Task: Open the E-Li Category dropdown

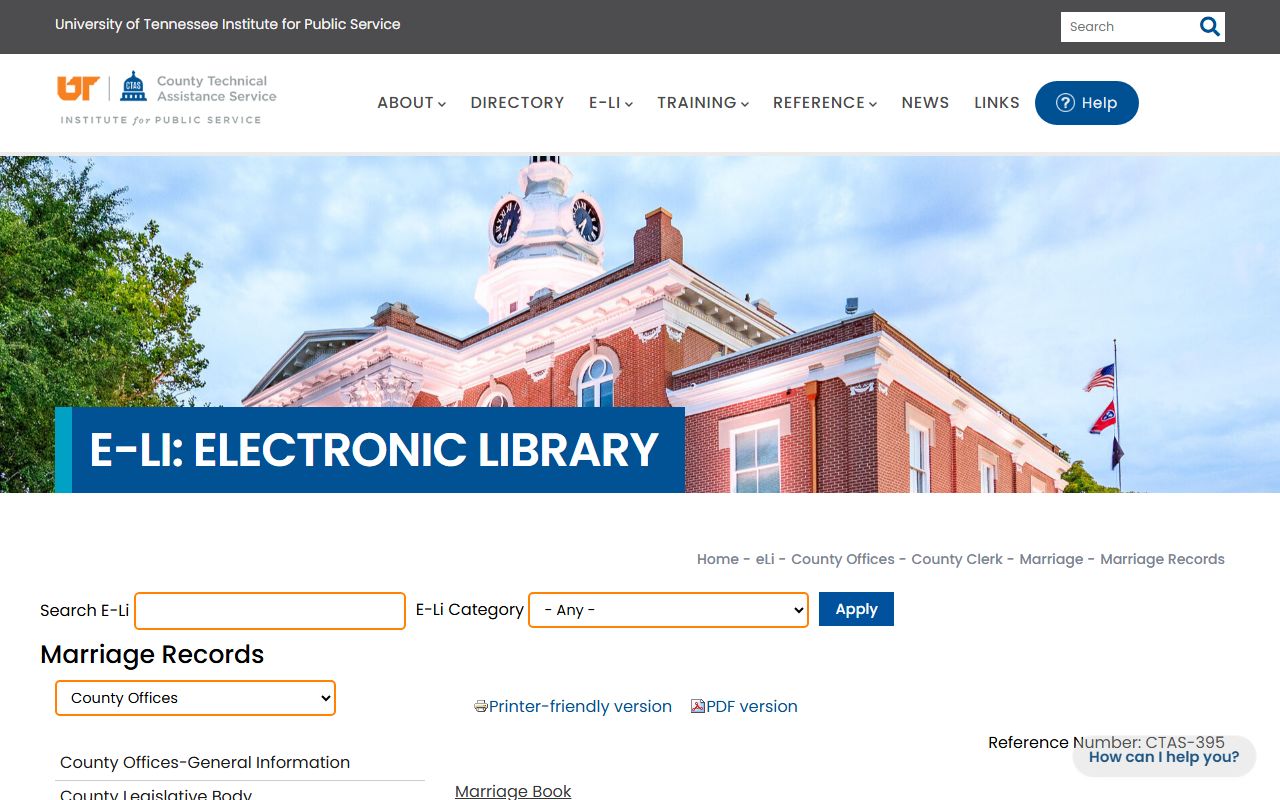Action: pos(668,610)
